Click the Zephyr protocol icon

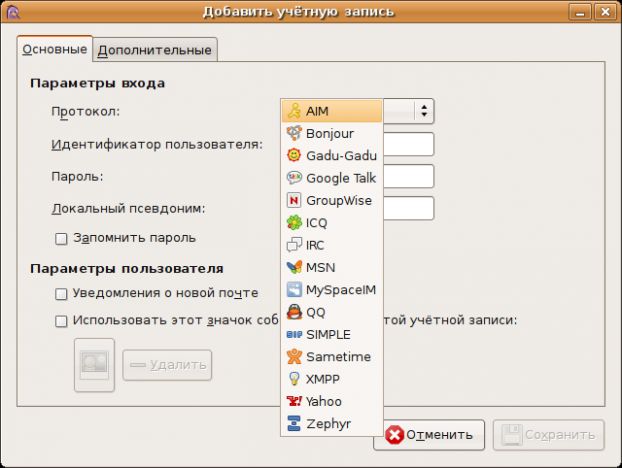click(x=294, y=423)
